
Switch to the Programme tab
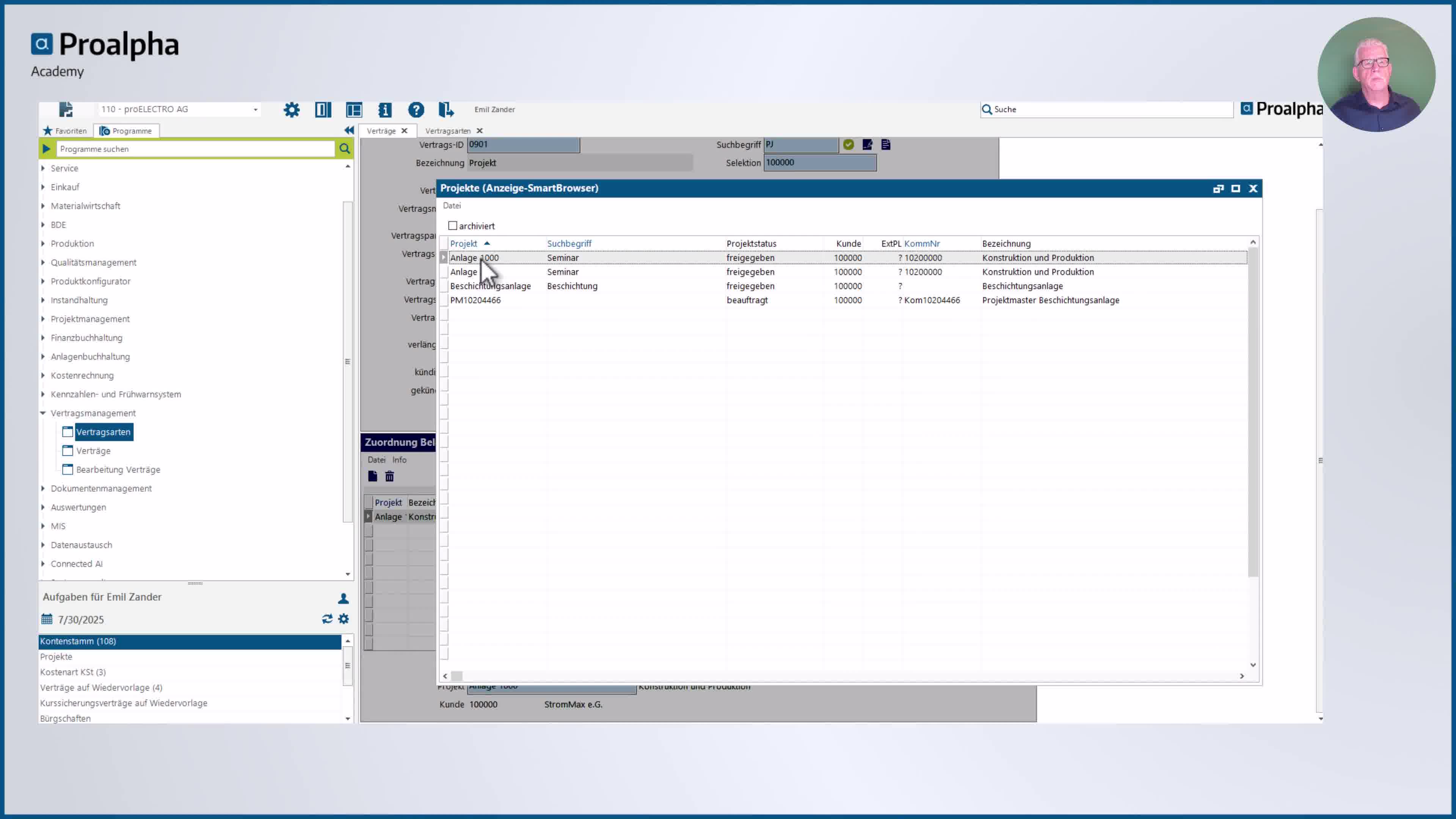[126, 130]
